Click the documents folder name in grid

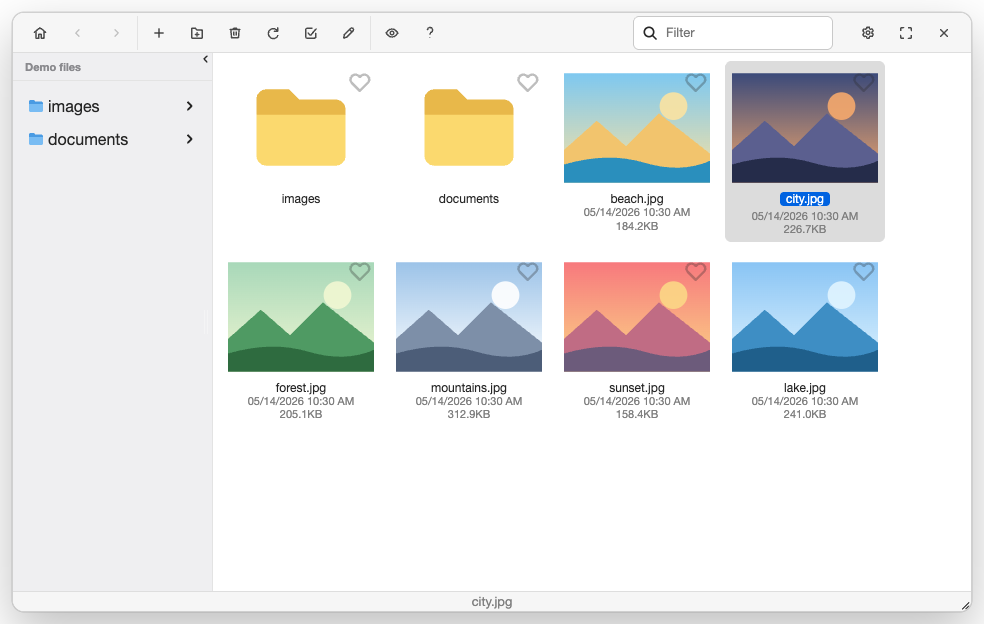[x=469, y=199]
